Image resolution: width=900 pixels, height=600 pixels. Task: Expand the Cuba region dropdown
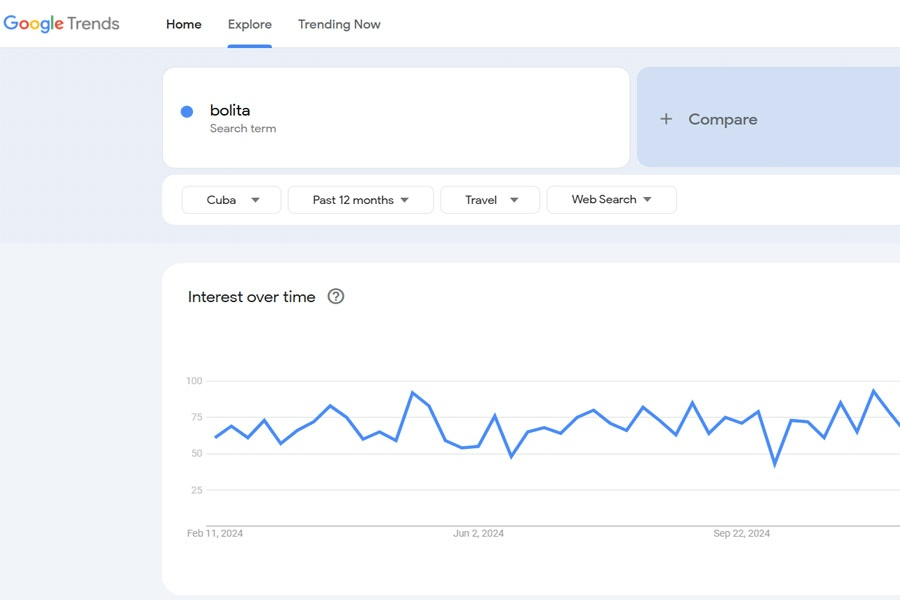[231, 200]
